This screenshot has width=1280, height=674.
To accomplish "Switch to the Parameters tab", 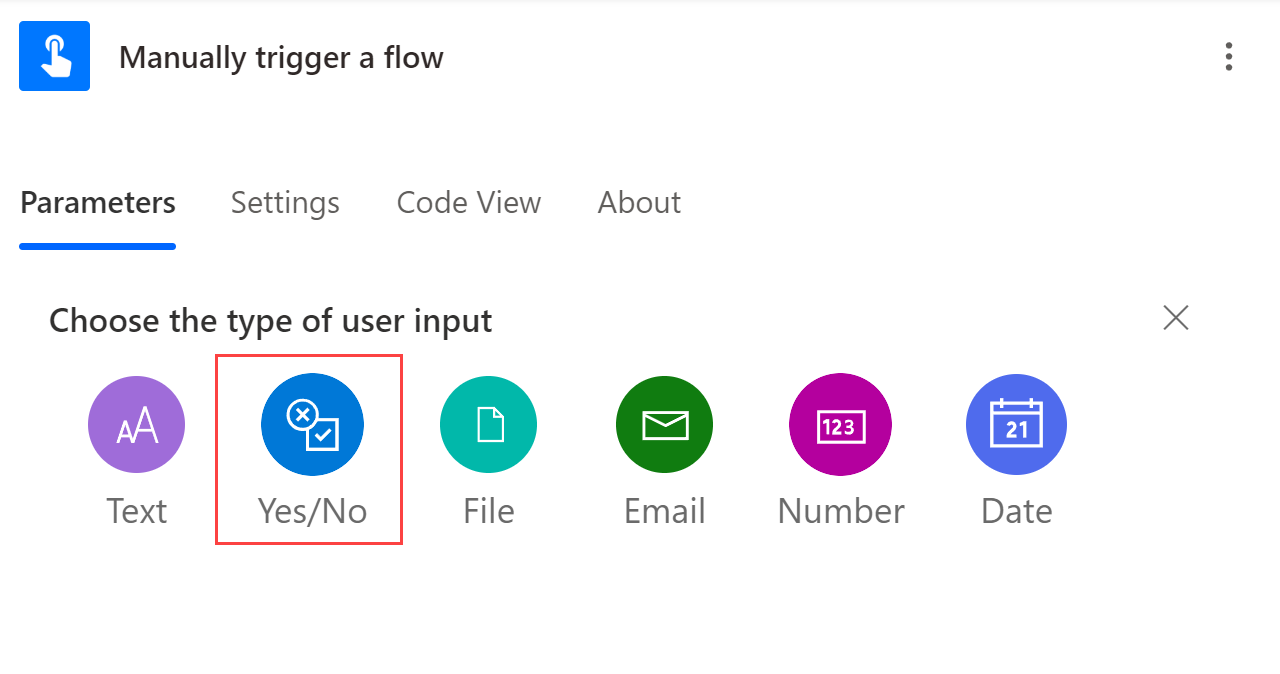I will coord(98,203).
